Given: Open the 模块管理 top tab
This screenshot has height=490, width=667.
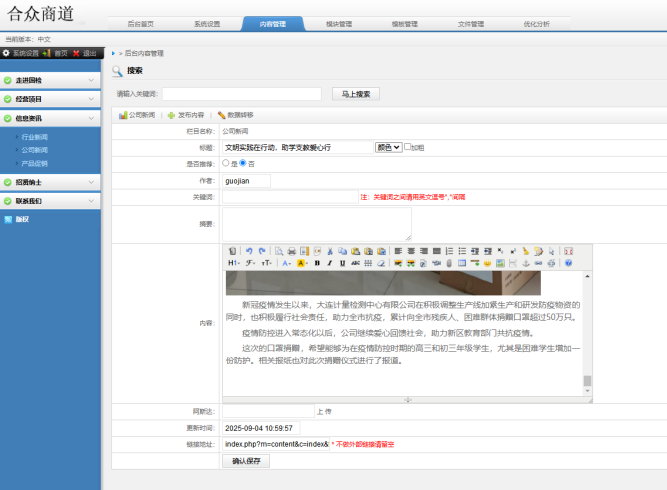Looking at the screenshot, I should point(338,23).
